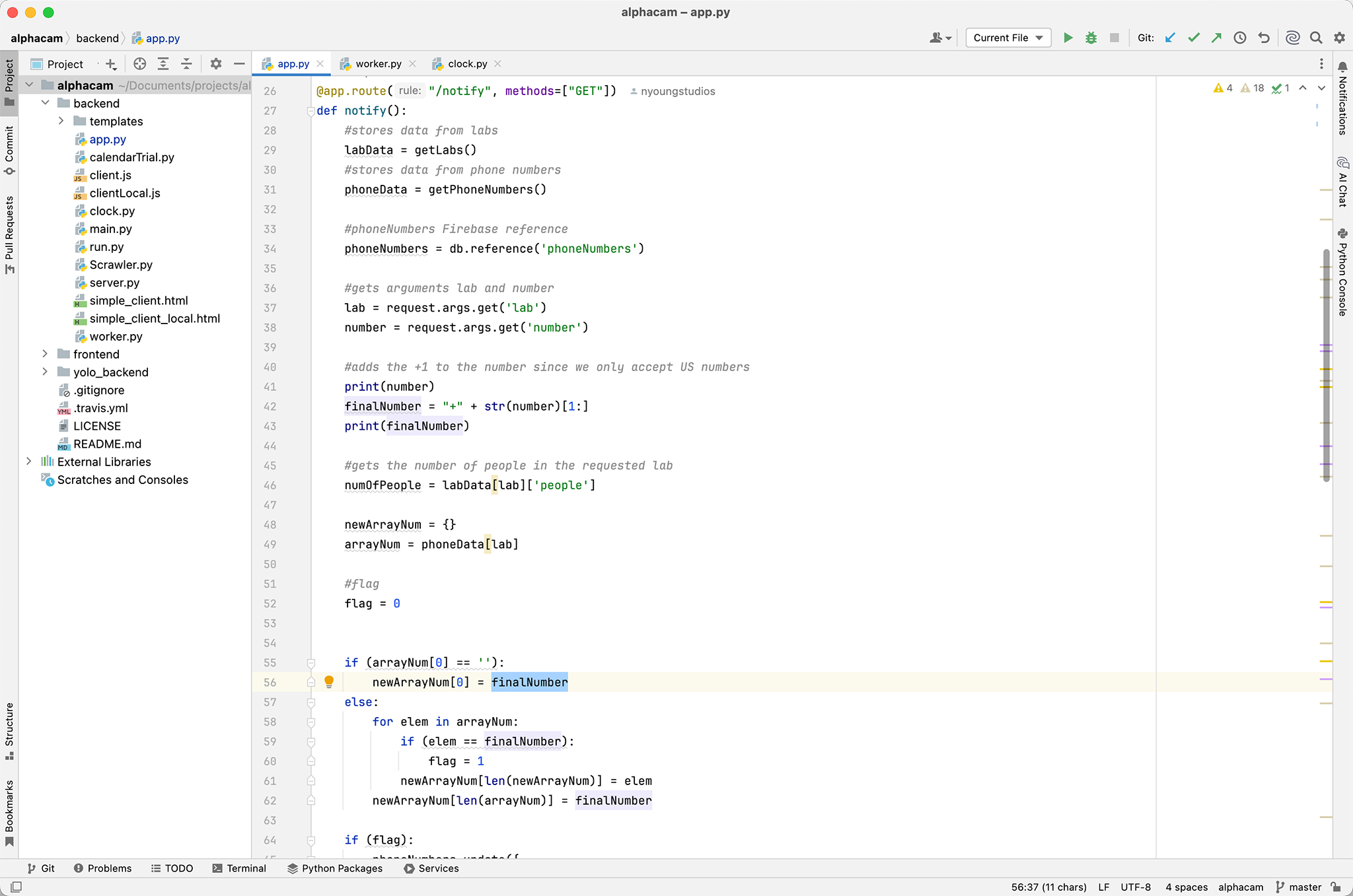Click the intention bulb on line 56
Viewport: 1353px width, 896px height.
tap(328, 682)
